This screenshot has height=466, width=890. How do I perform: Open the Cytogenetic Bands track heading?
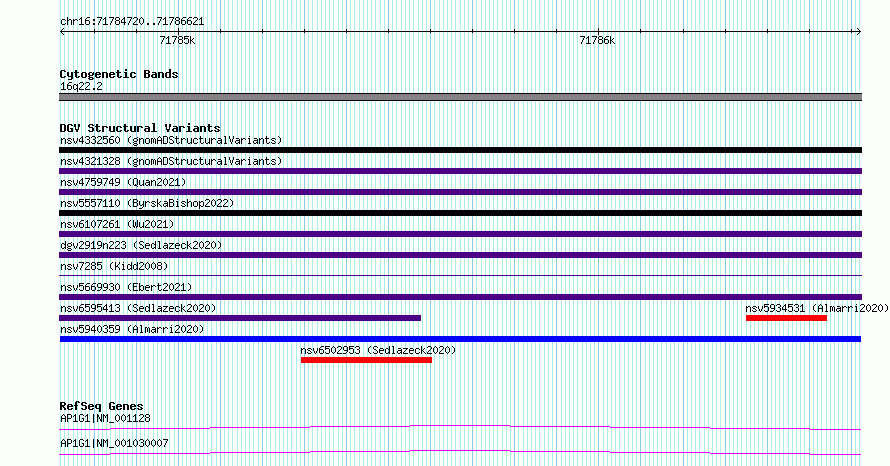click(119, 74)
